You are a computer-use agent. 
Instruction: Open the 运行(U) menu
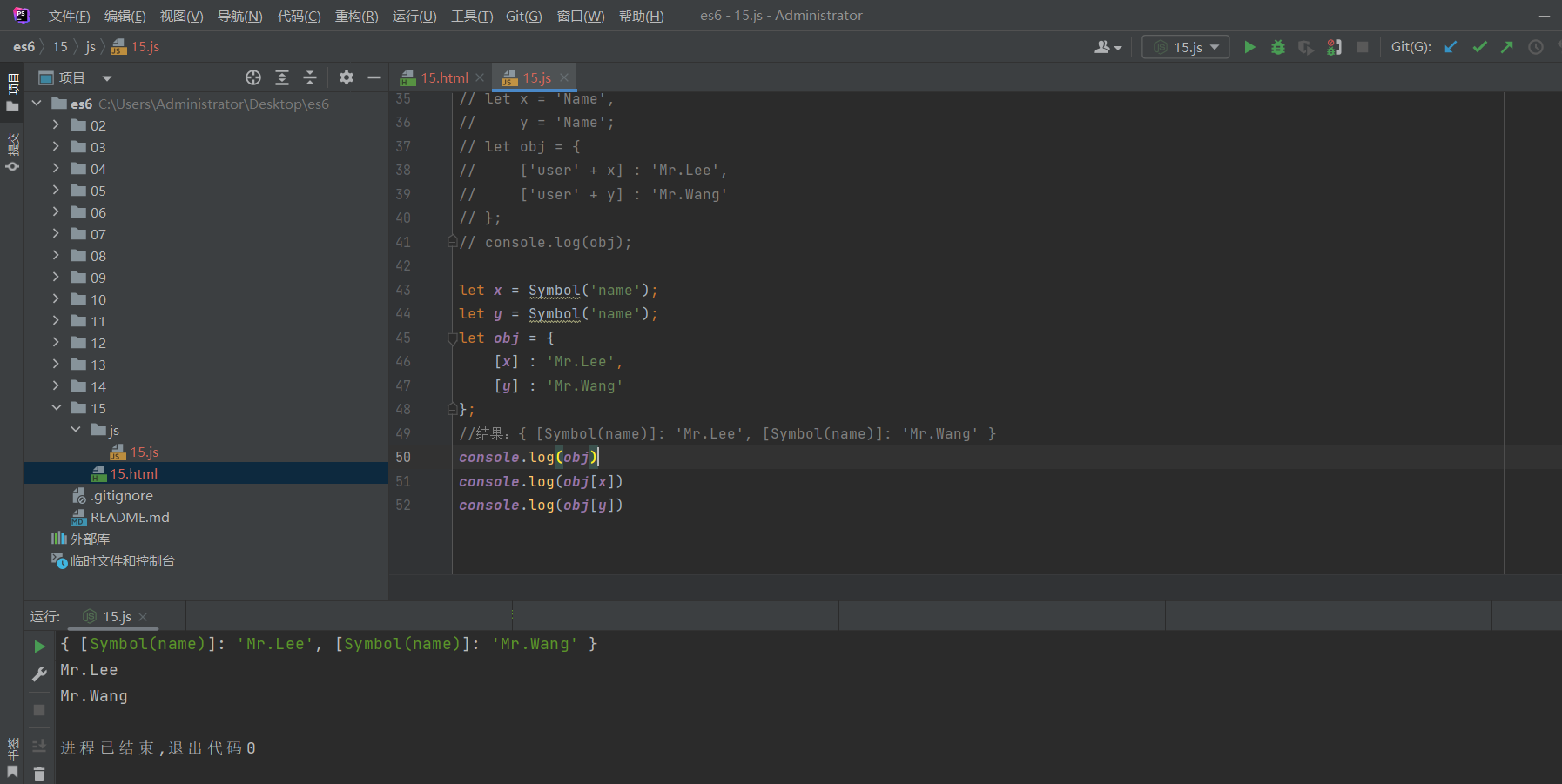click(414, 16)
